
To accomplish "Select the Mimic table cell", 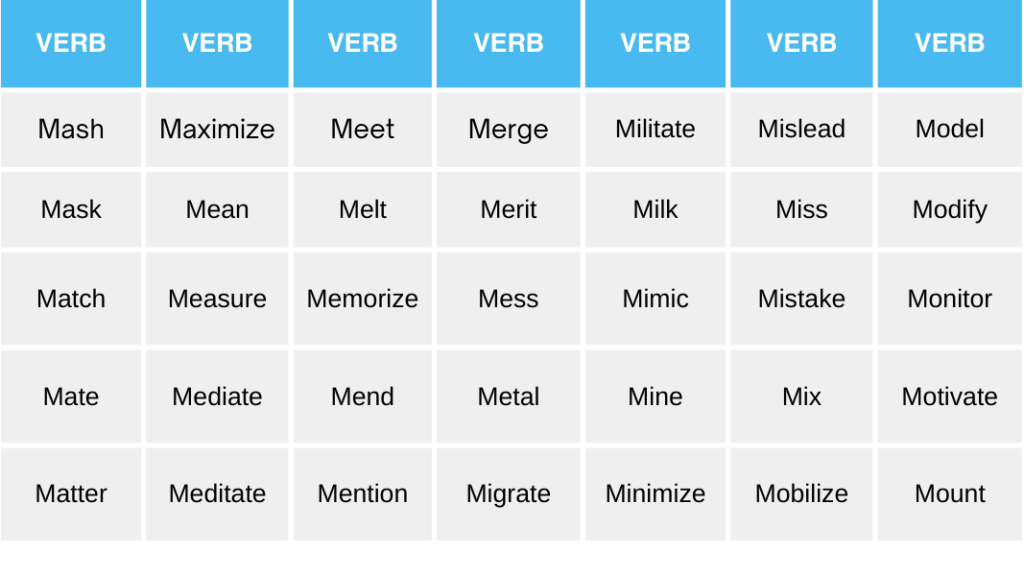I will click(655, 299).
